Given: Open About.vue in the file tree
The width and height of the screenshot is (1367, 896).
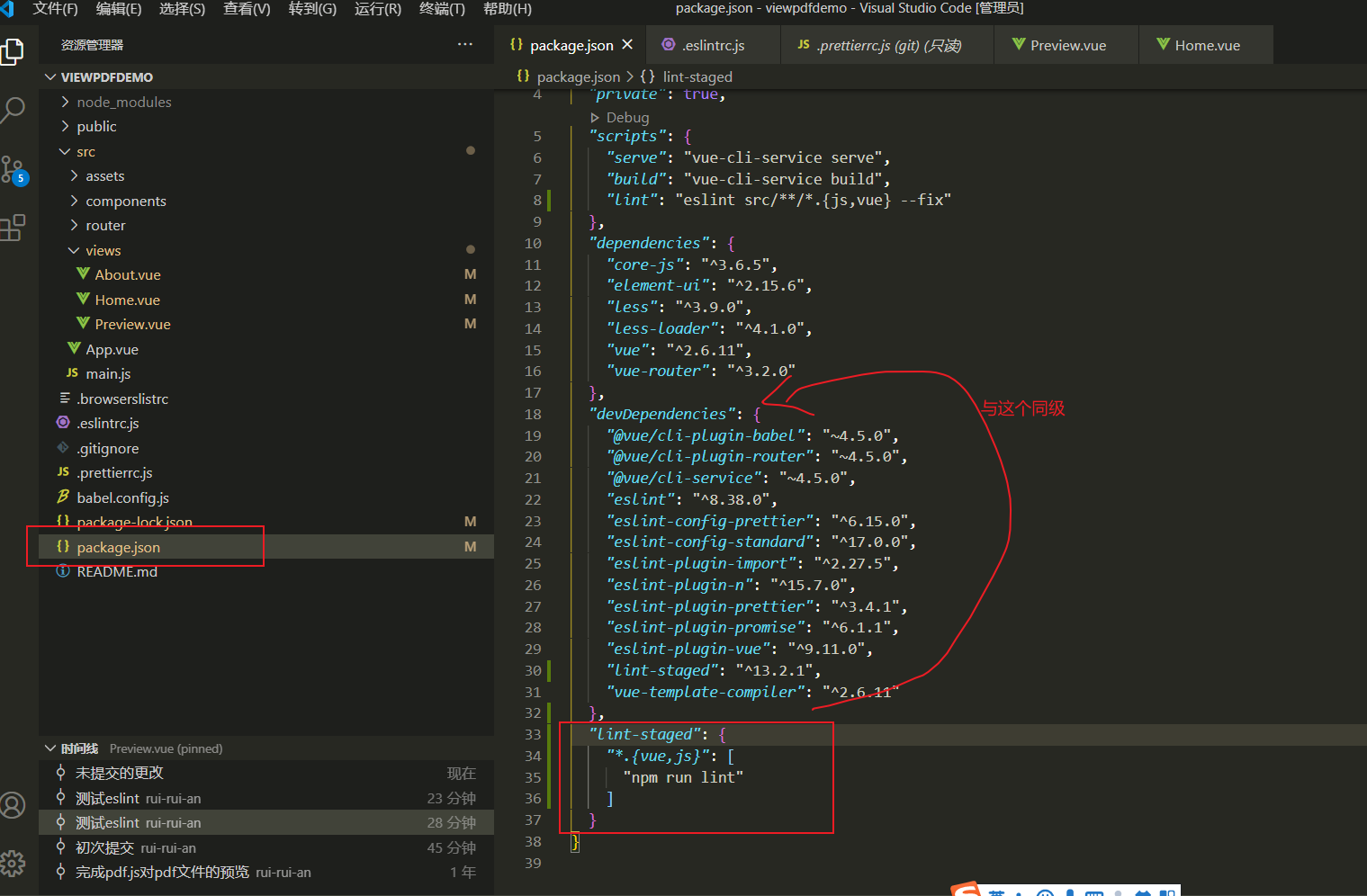Looking at the screenshot, I should tap(266, 275).
